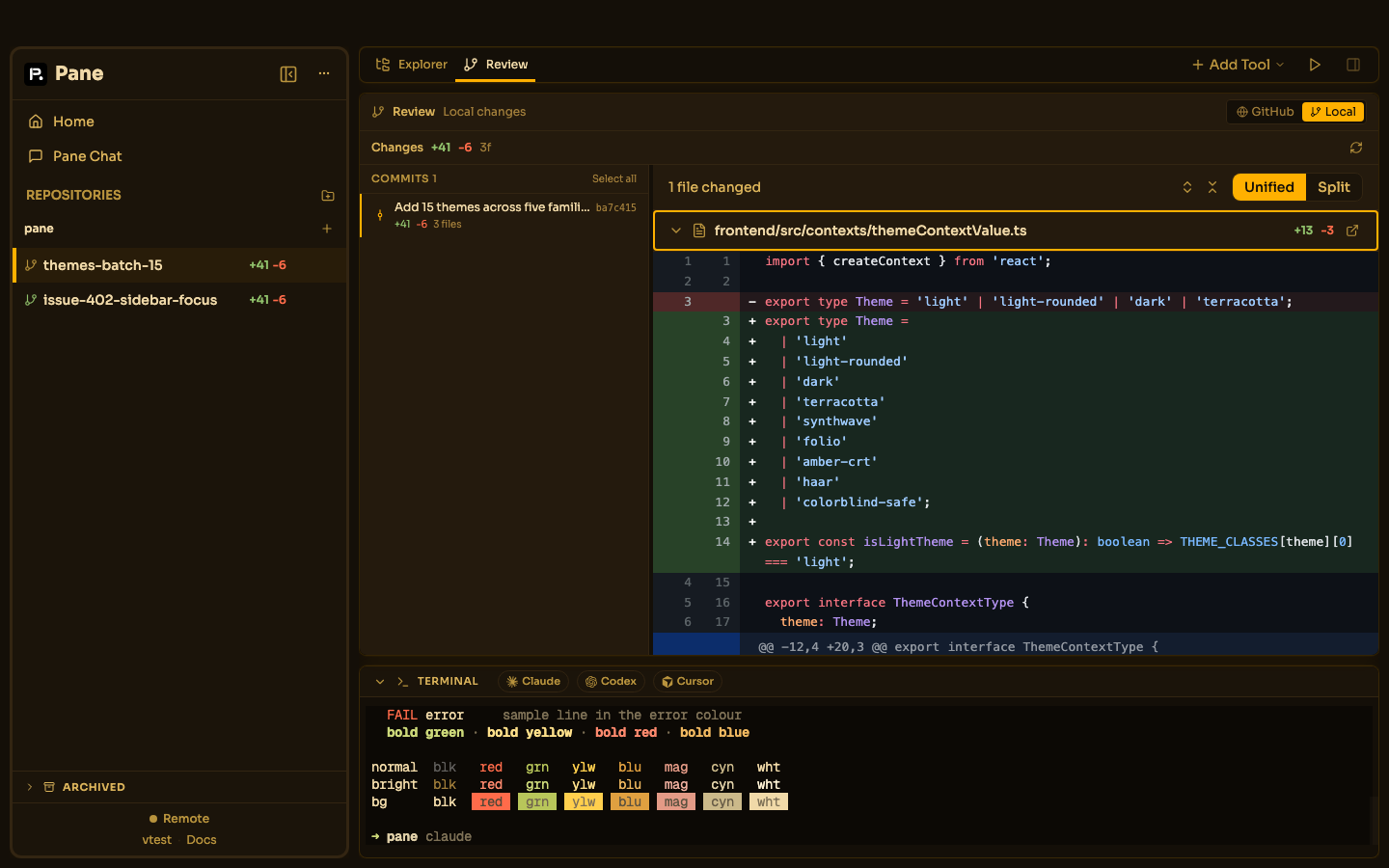Click the TERMINAL label
Screen dimensions: 1389x868
[448, 682]
